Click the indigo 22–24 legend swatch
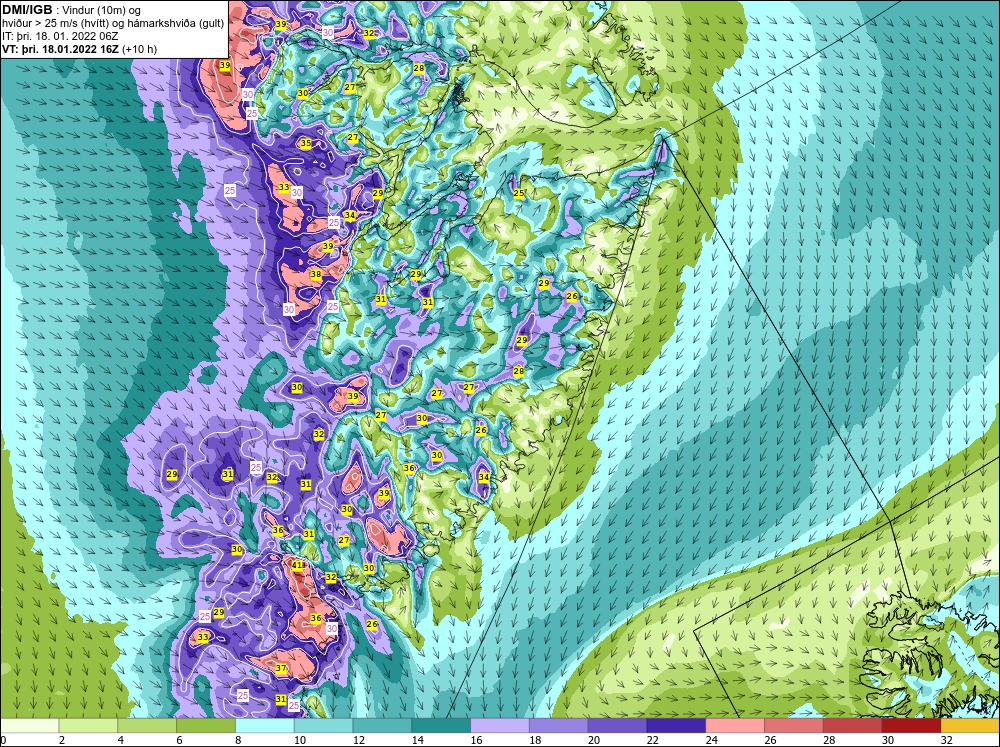This screenshot has width=1000, height=747. [x=676, y=725]
